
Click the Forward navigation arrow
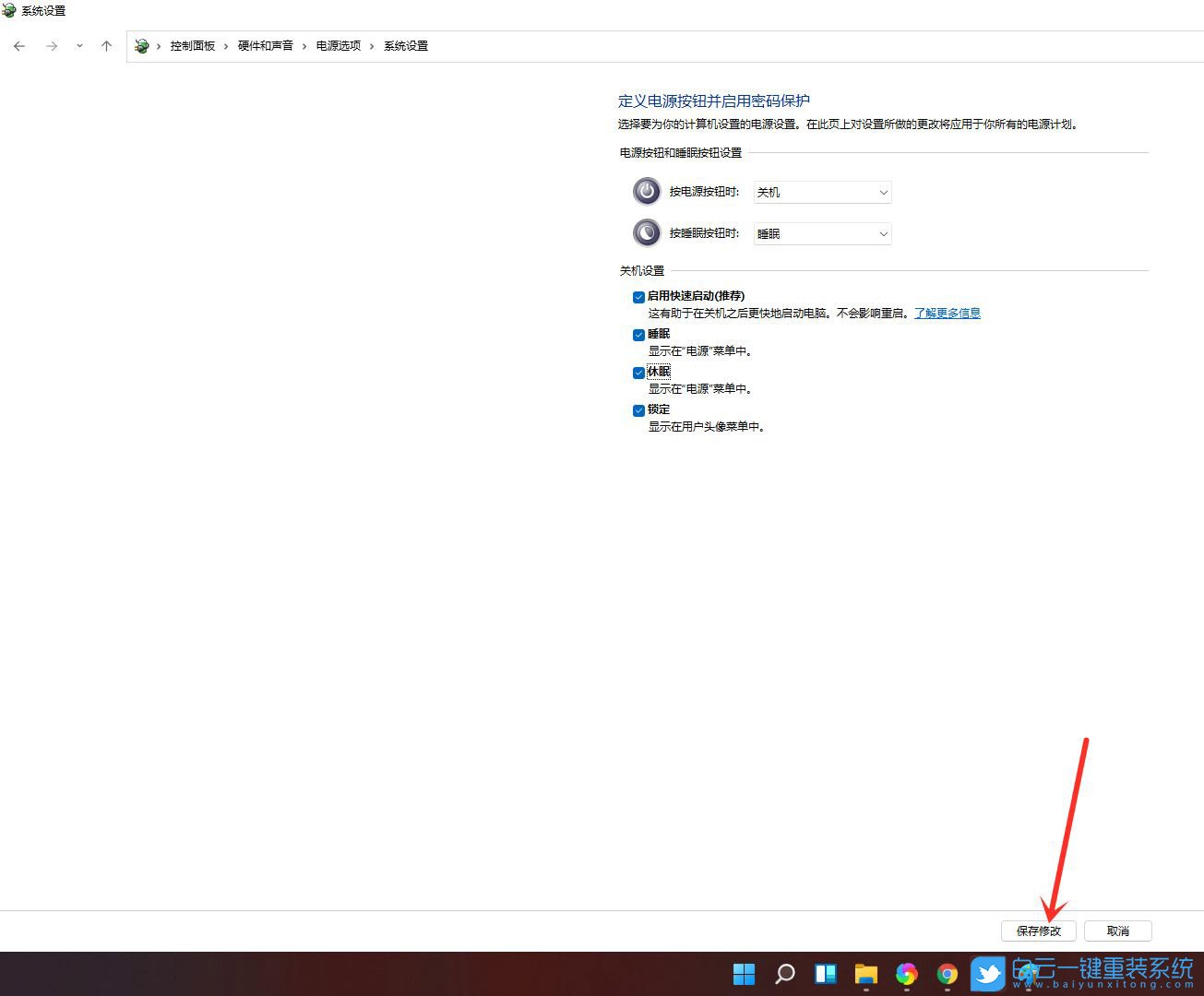click(x=52, y=46)
